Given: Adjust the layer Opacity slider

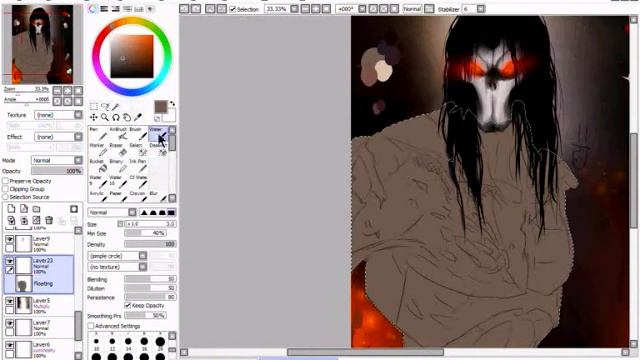Looking at the screenshot, I should pos(57,171).
